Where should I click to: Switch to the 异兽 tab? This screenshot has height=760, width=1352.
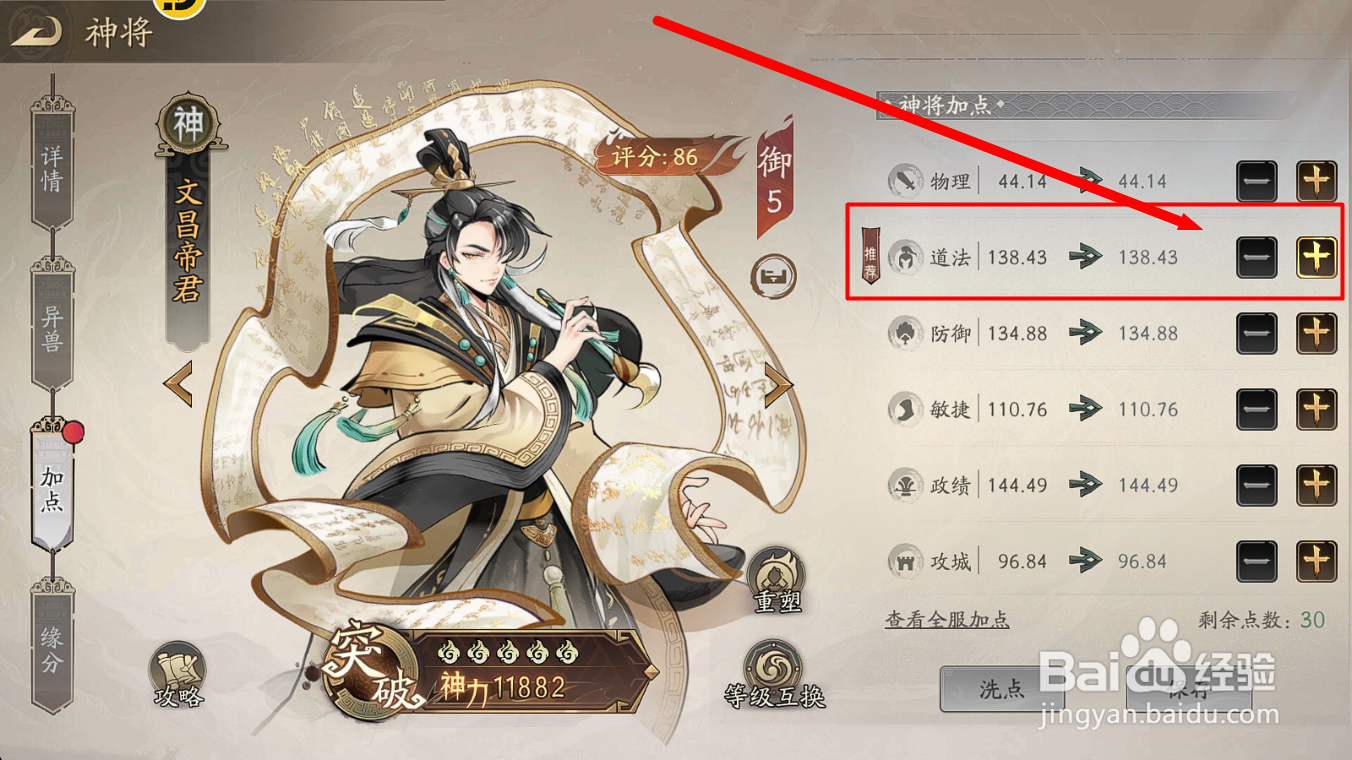52,328
